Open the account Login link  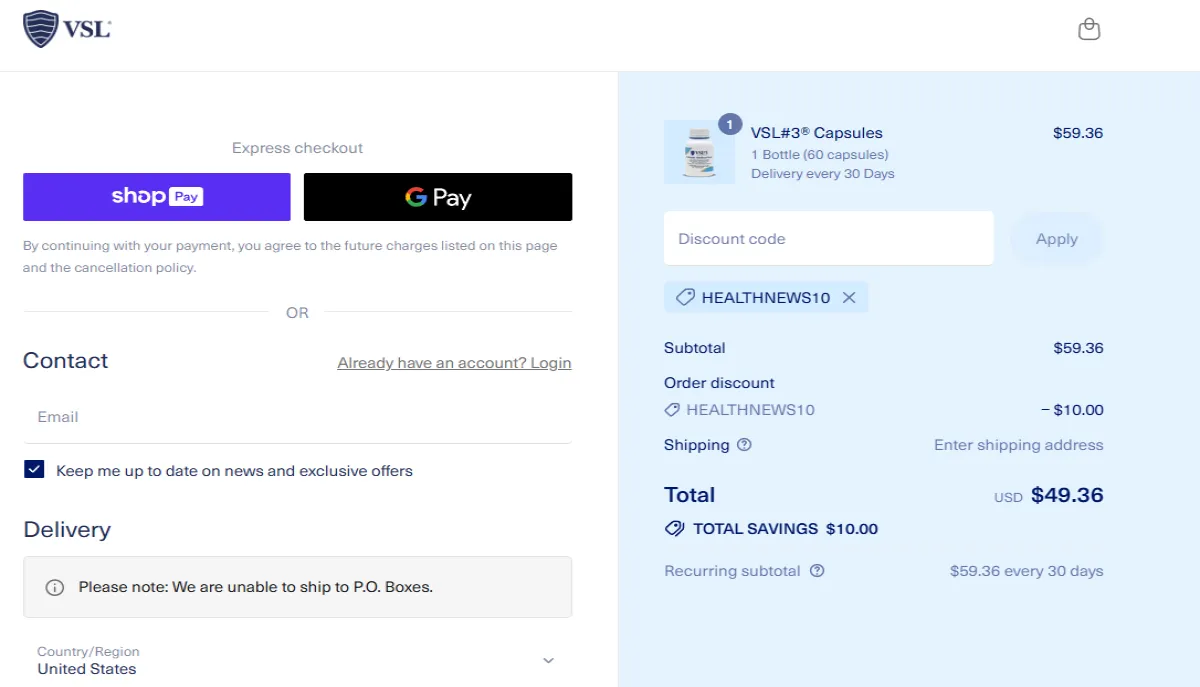[x=454, y=362]
